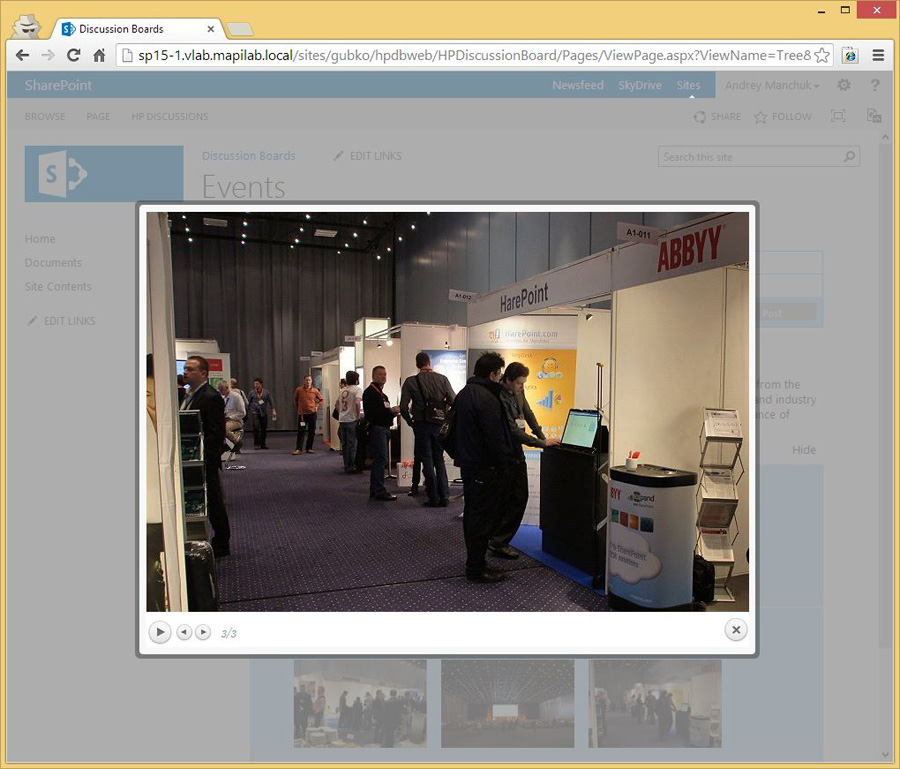Go to previous slideshow image
Screen dimensions: 900x769
(184, 632)
